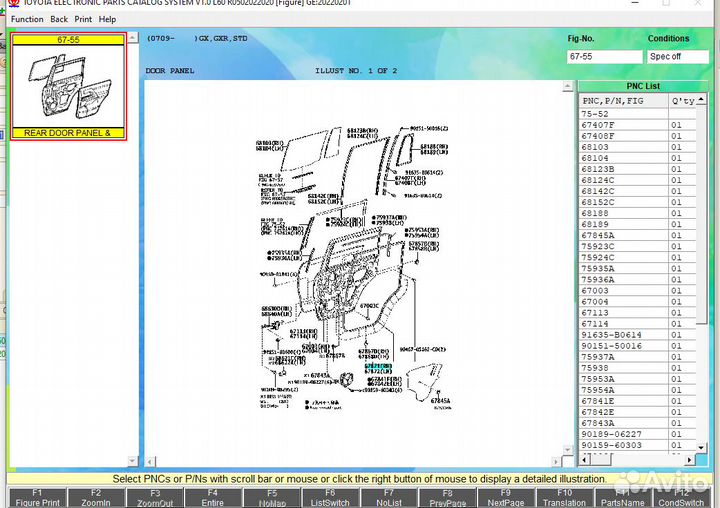Click F4 Entire to fit the illustration
This screenshot has width=720, height=508.
(x=212, y=497)
